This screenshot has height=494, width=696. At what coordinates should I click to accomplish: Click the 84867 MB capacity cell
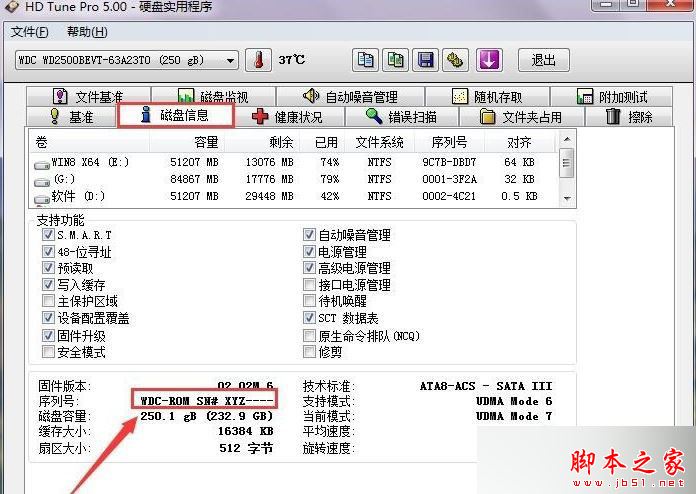(194, 179)
